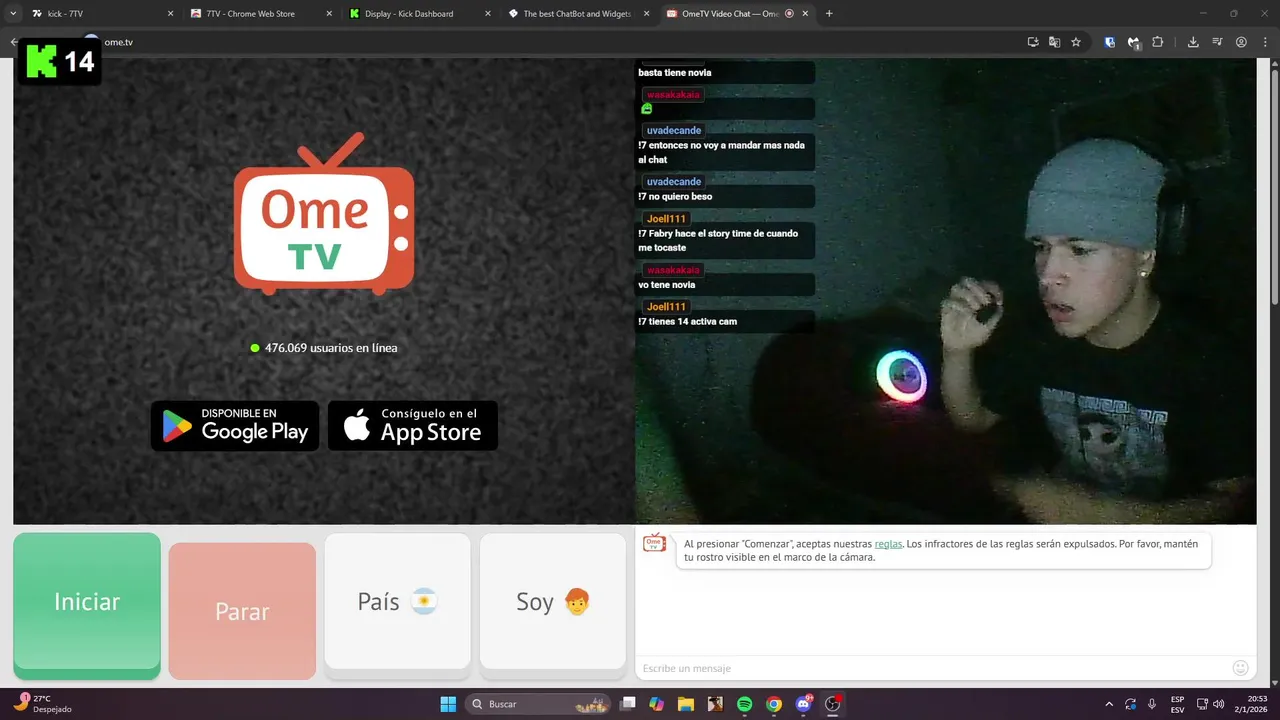Open the Soy gender selector
Image resolution: width=1280 pixels, height=720 pixels.
pos(553,602)
